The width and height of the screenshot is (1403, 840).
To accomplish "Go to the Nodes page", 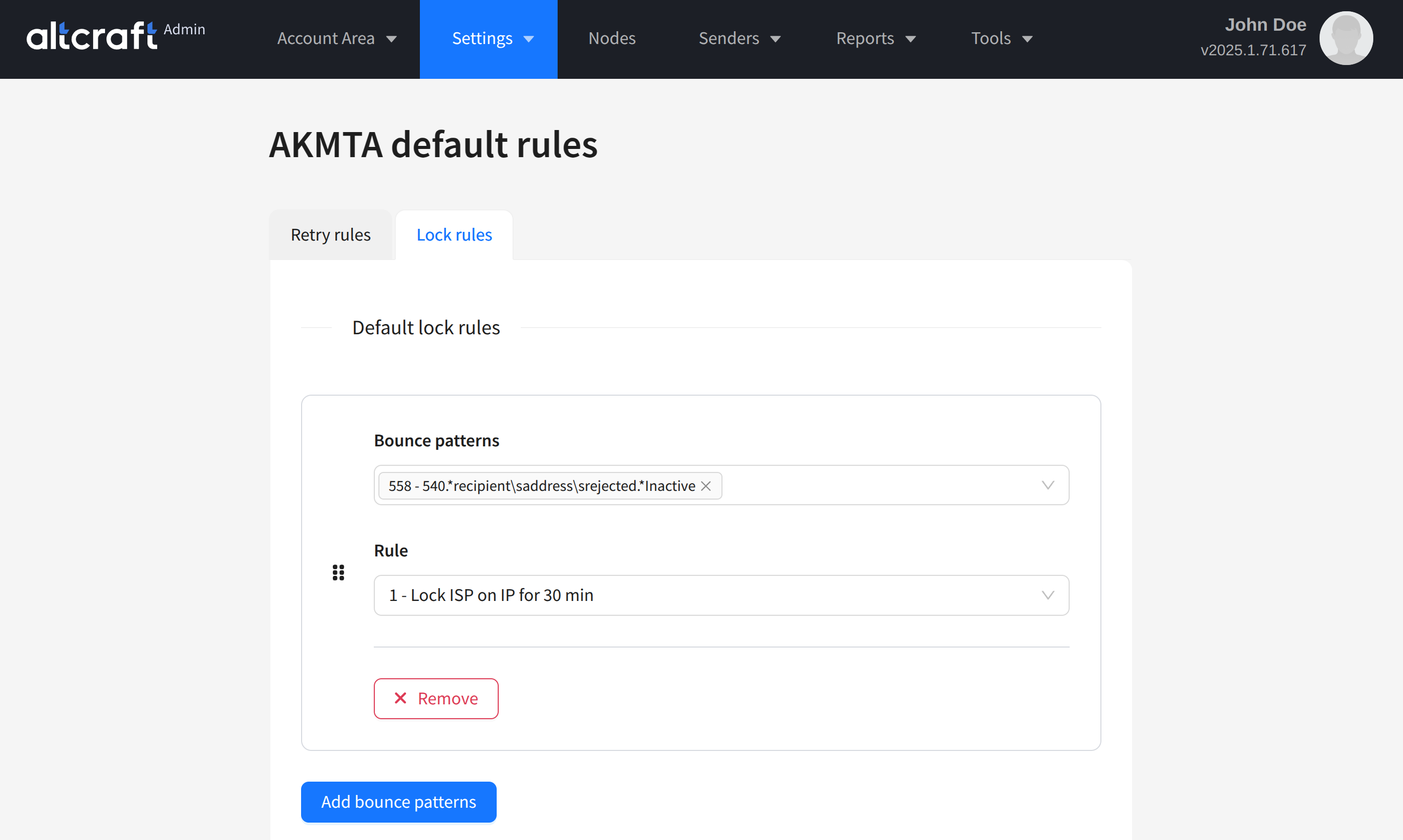I will [x=611, y=38].
